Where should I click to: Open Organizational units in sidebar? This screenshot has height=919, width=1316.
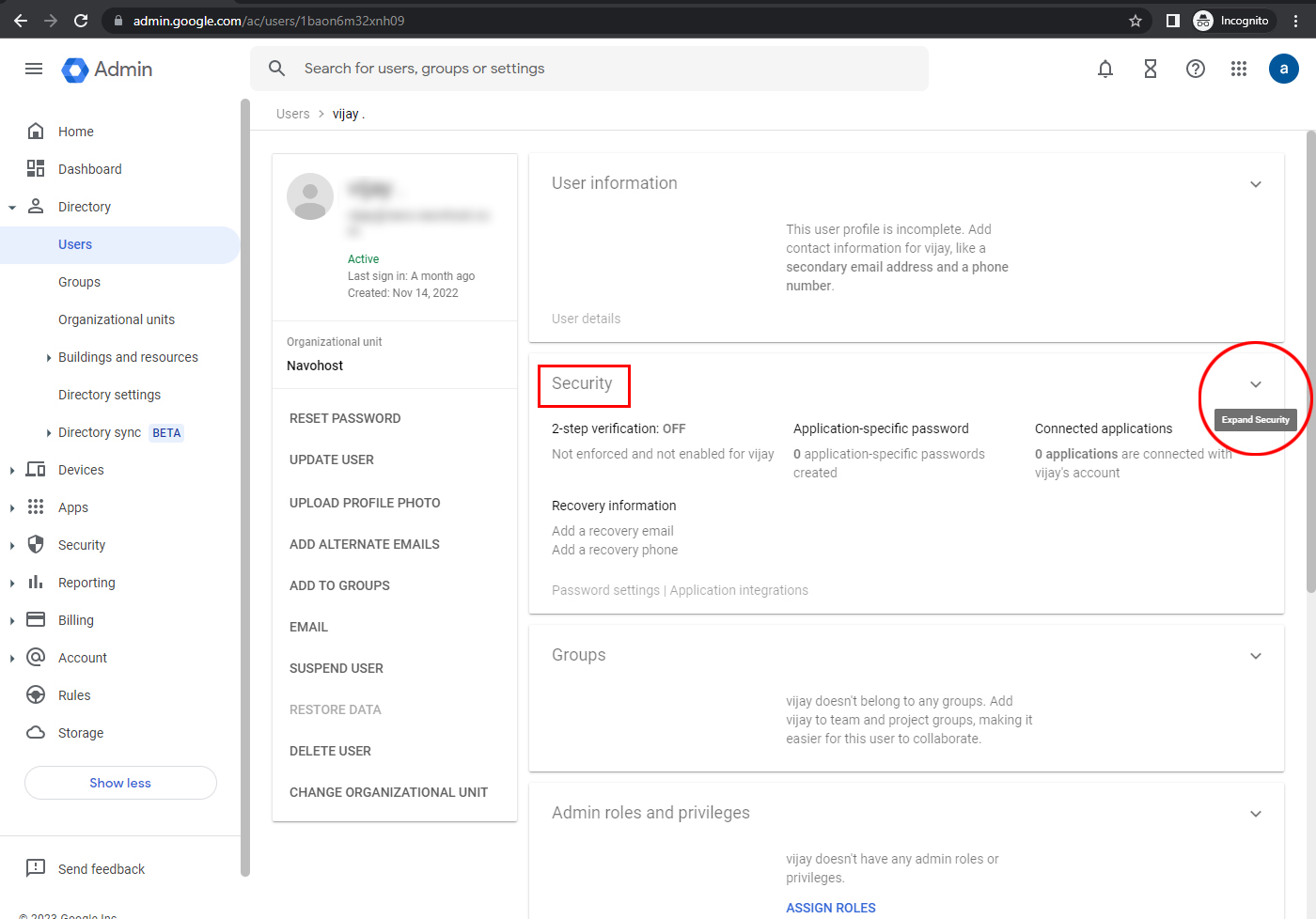(x=117, y=319)
